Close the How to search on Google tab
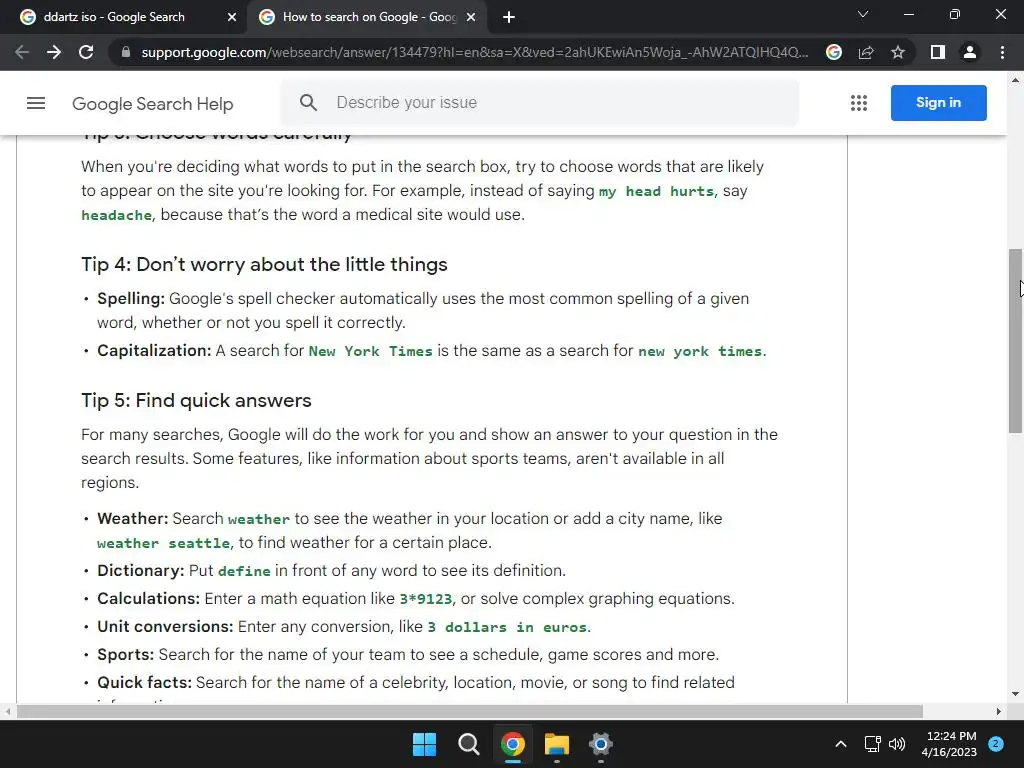Viewport: 1024px width, 768px height. click(x=471, y=18)
